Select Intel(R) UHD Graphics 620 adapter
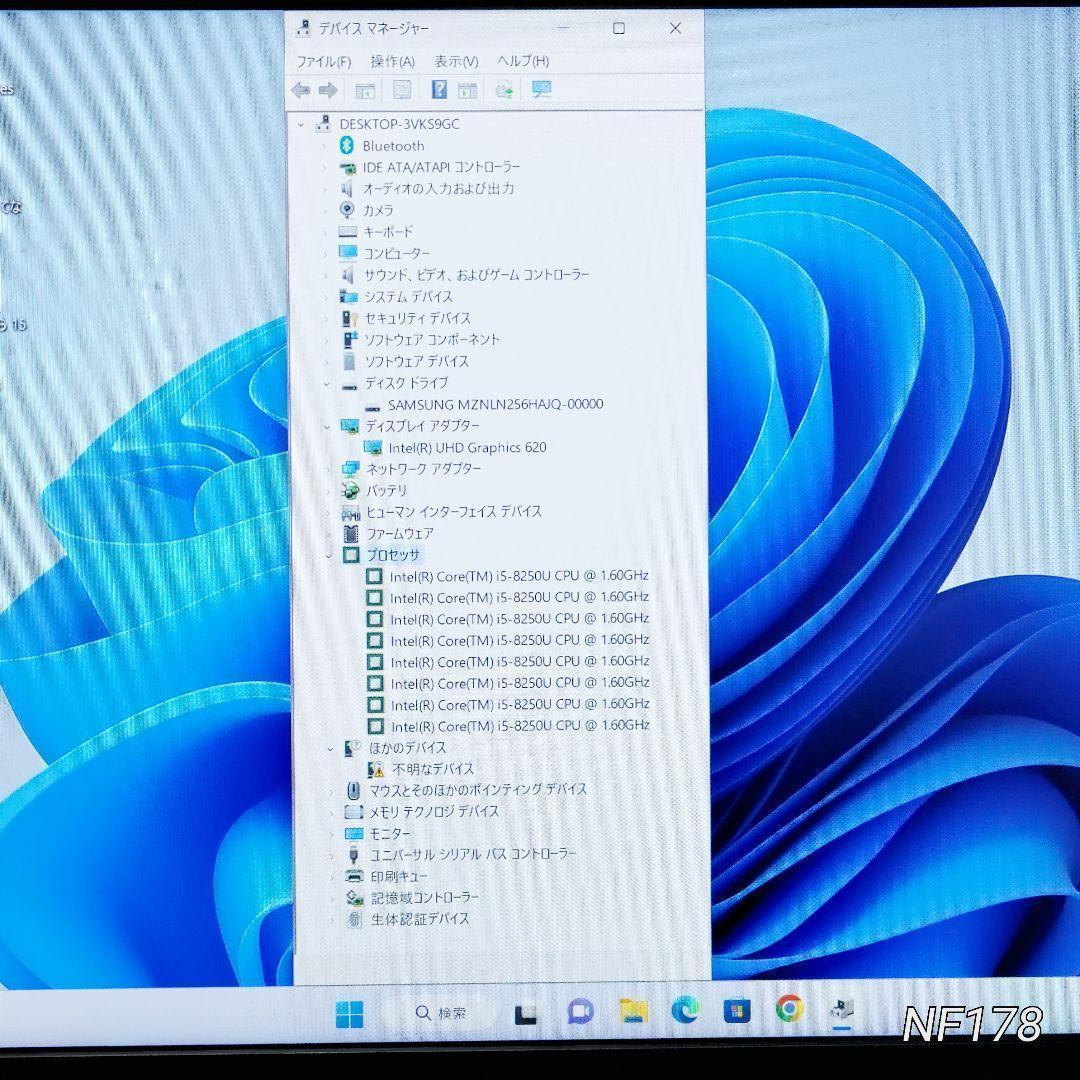The image size is (1080, 1080). pos(467,448)
